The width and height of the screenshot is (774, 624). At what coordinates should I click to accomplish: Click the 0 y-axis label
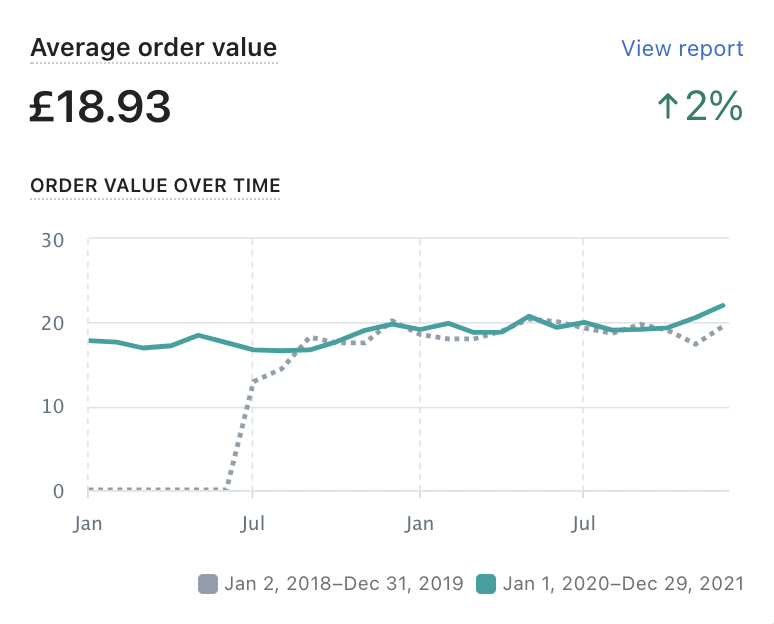58,491
